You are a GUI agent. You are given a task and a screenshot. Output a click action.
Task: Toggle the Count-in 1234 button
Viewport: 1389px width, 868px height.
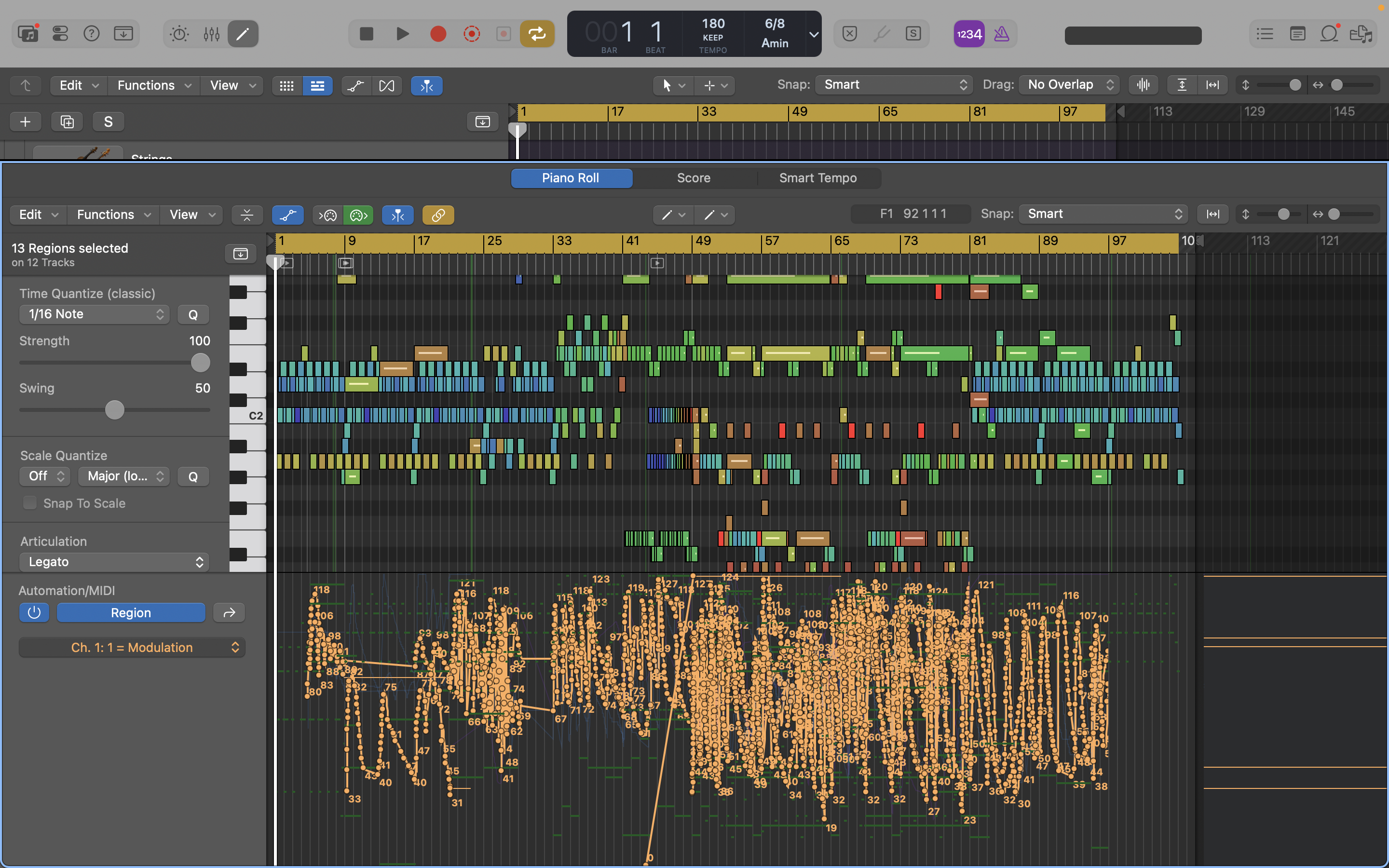(x=969, y=34)
